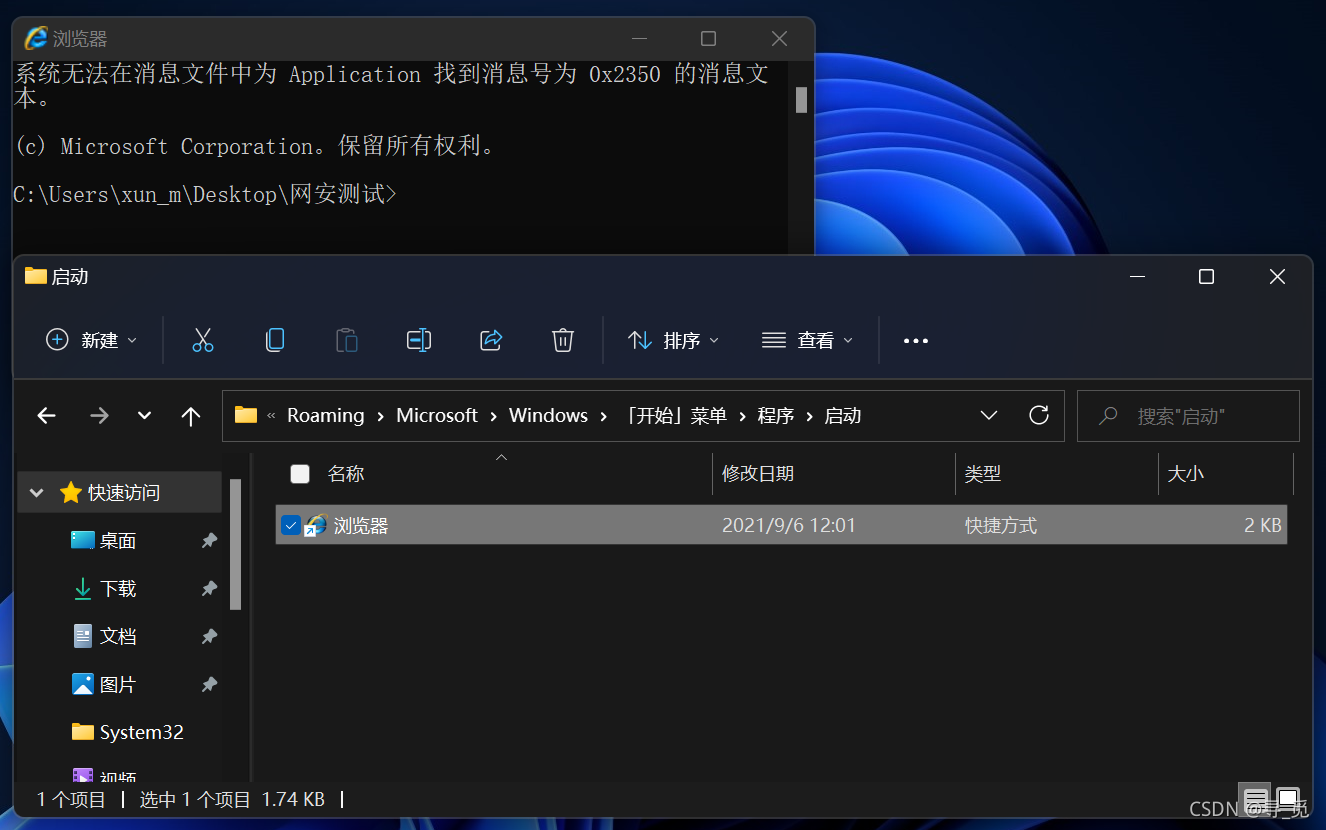Click the Share icon in Explorer toolbar

(491, 340)
